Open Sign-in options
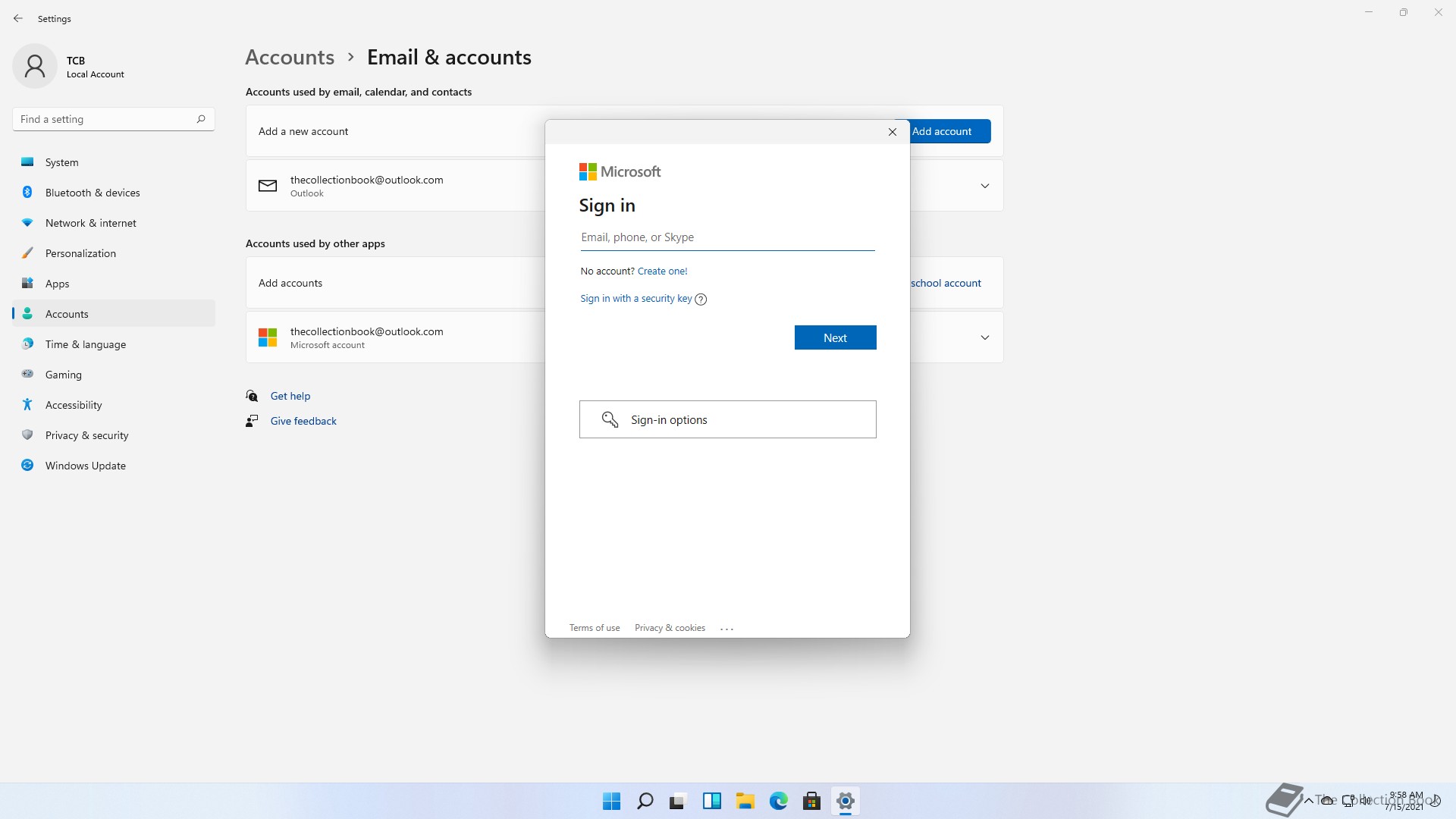1456x819 pixels. click(727, 419)
